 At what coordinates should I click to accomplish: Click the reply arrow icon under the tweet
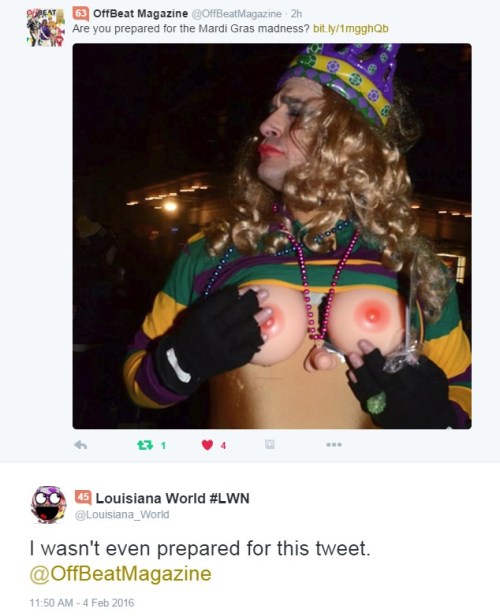pyautogui.click(x=81, y=445)
